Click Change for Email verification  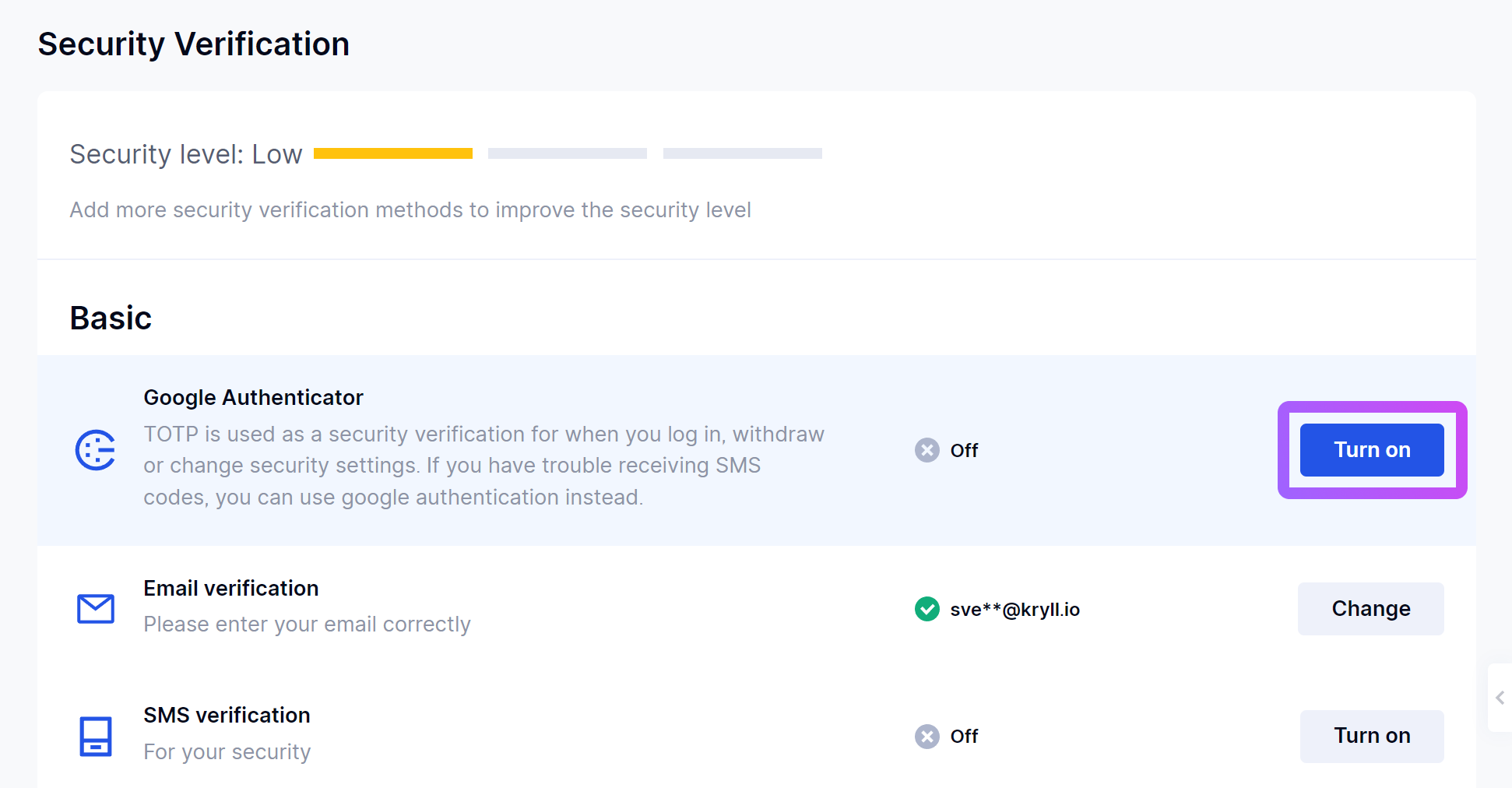[1371, 609]
